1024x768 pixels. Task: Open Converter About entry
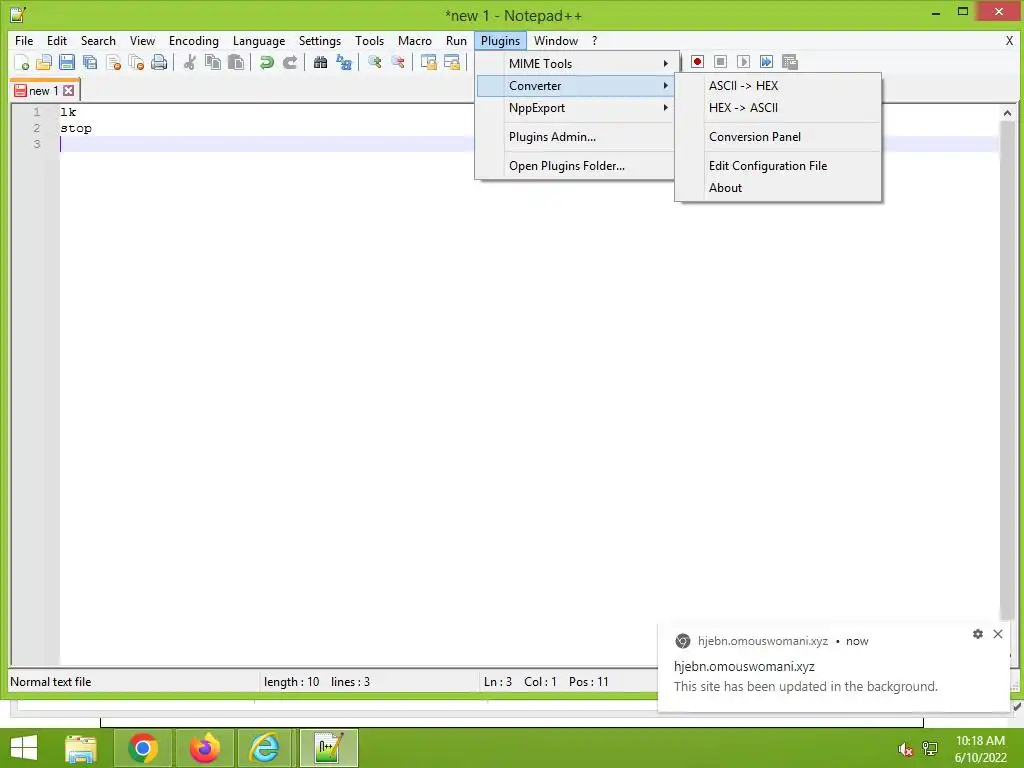click(778, 187)
